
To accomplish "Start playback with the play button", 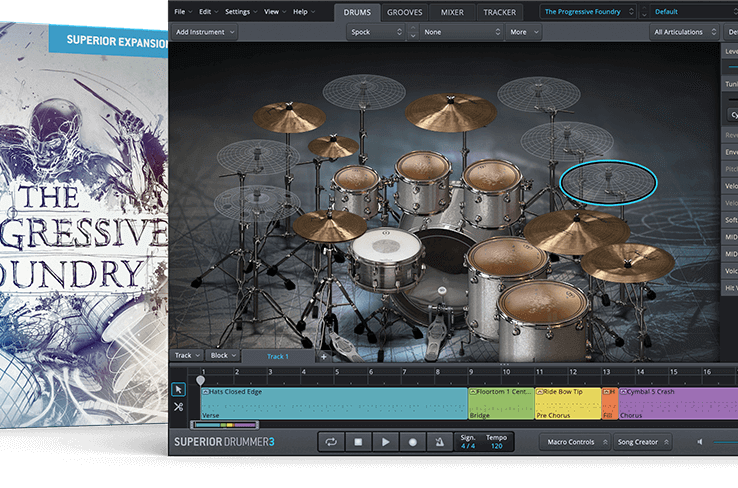I will [385, 442].
